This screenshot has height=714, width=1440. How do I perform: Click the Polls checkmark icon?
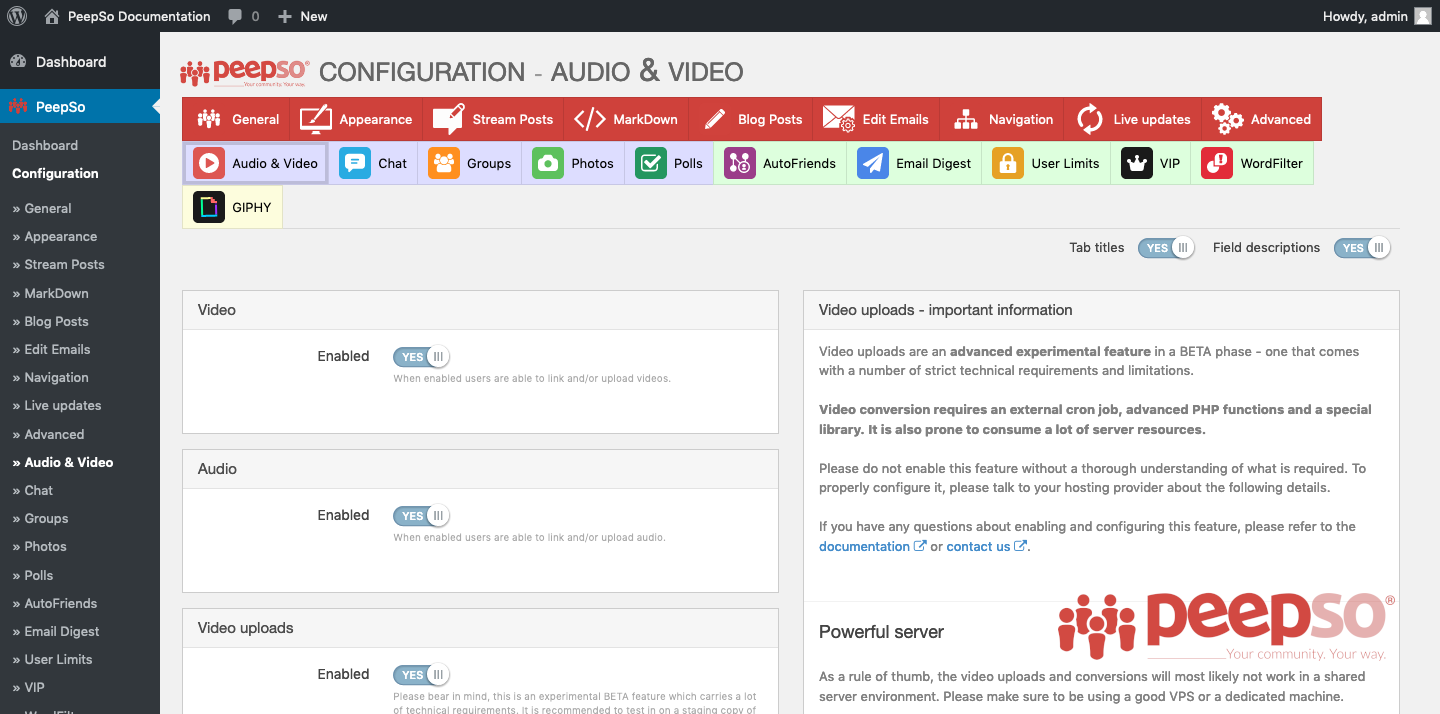[x=651, y=163]
